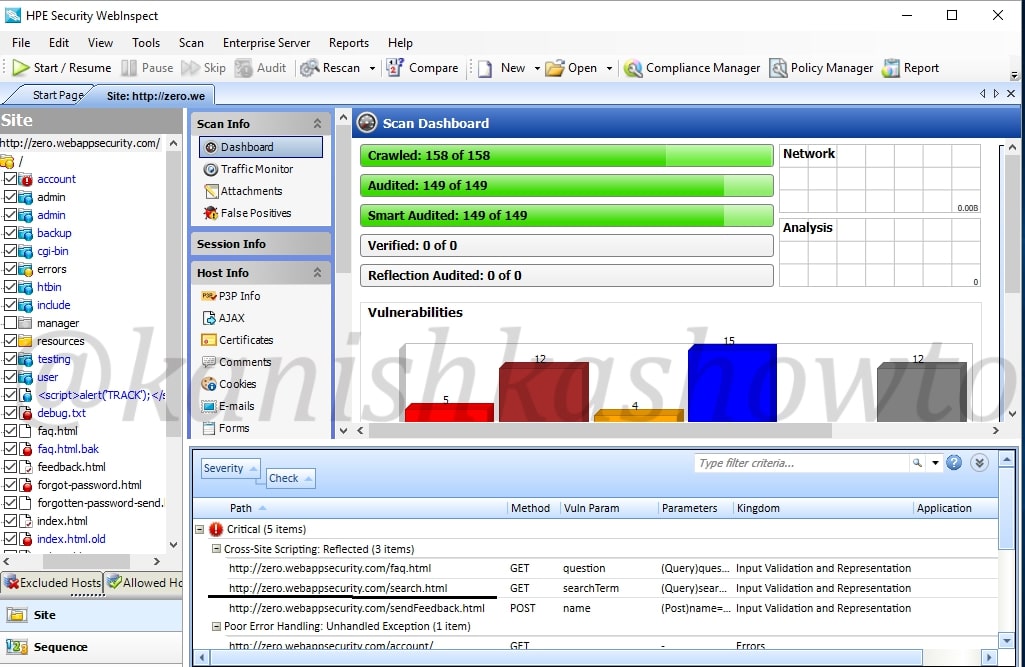Image resolution: width=1025 pixels, height=667 pixels.
Task: Click the Session Info header
Action: (260, 244)
